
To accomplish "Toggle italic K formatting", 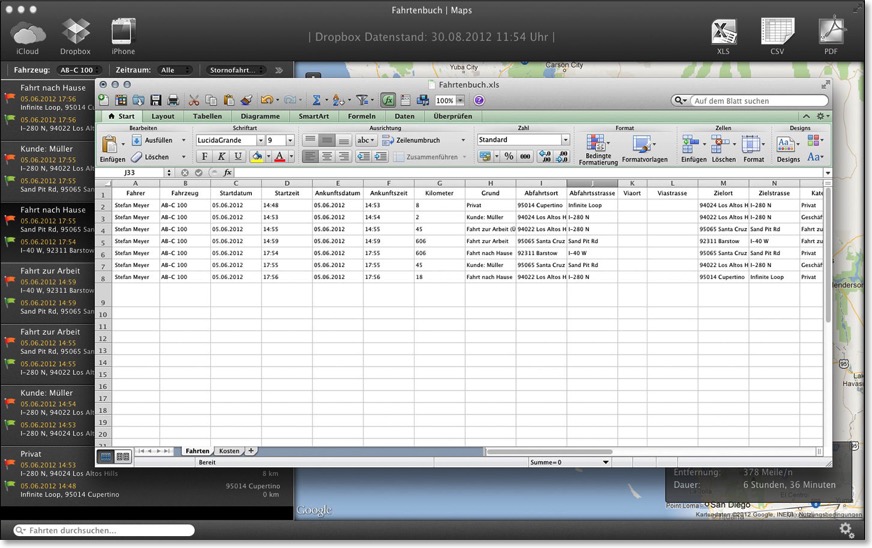I will tap(221, 156).
